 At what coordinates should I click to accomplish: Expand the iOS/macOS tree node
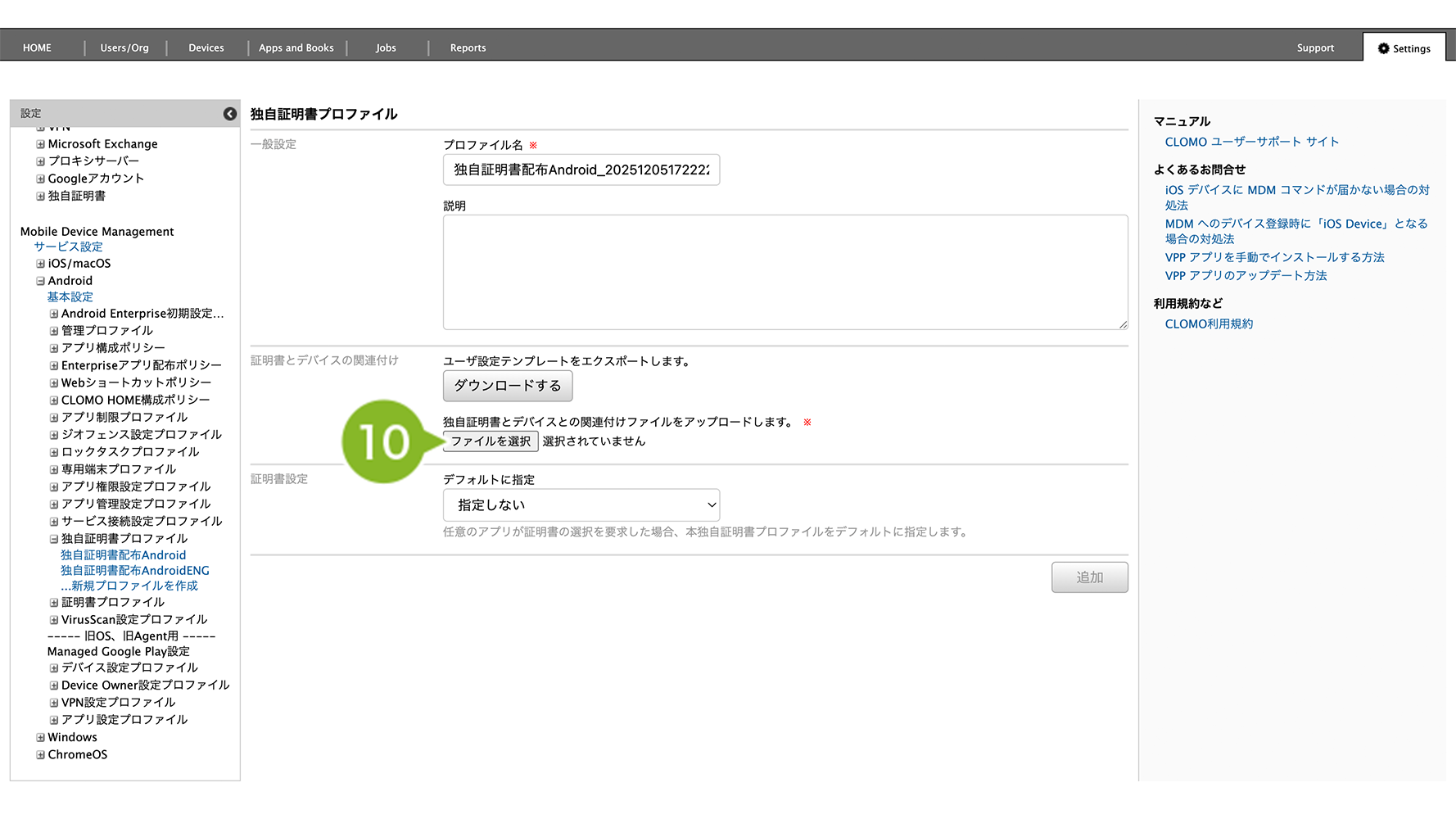[40, 264]
